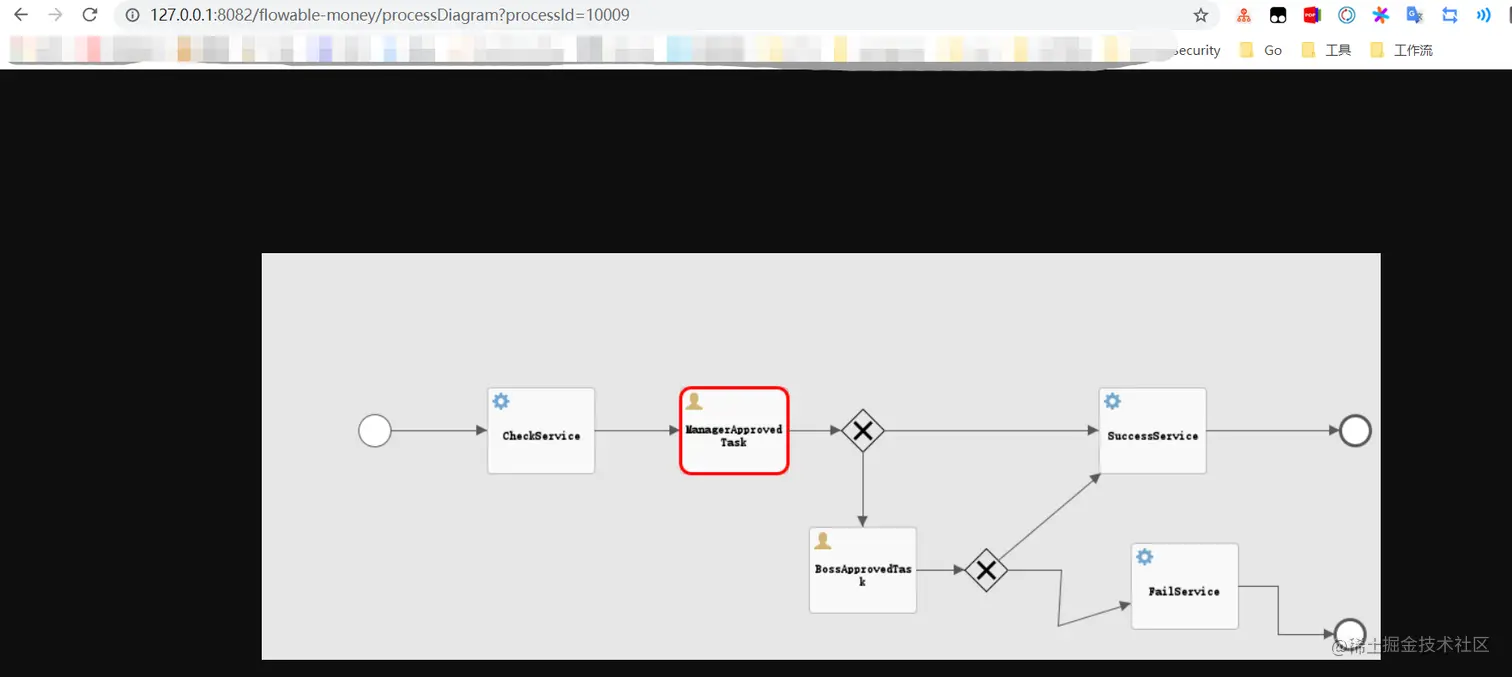Select the BossApprovedTask box
The image size is (1512, 677).
863,570
